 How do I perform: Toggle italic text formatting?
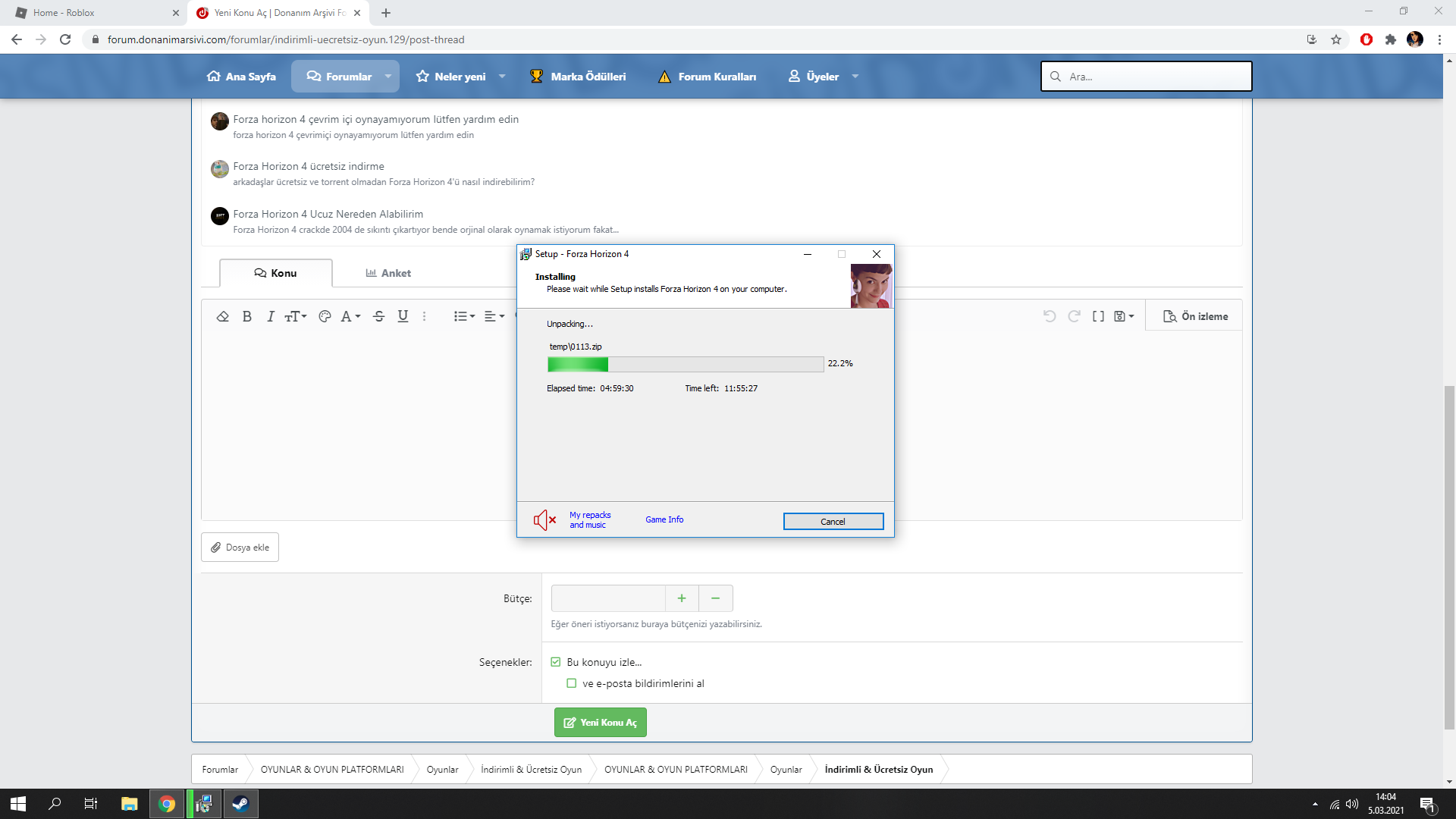tap(270, 316)
